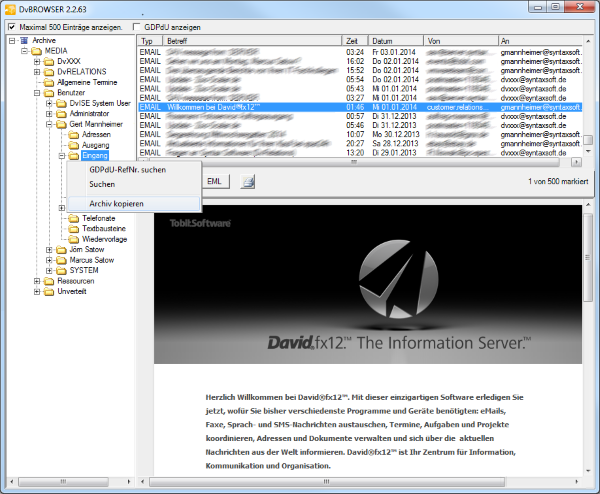This screenshot has width=600, height=494.
Task: Expand the DvXXX tree node
Action: coord(37,61)
